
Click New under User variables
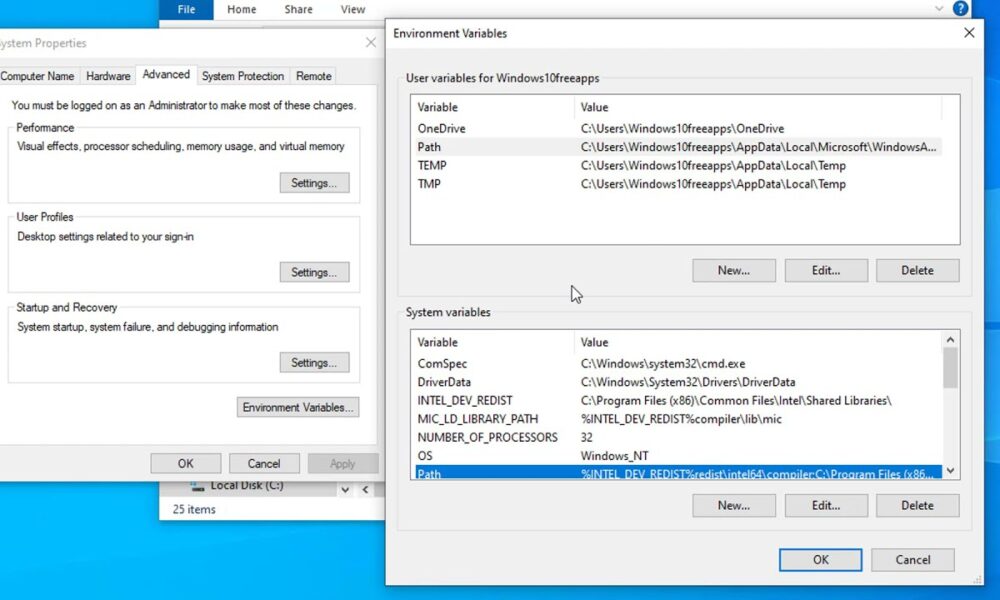(x=733, y=270)
